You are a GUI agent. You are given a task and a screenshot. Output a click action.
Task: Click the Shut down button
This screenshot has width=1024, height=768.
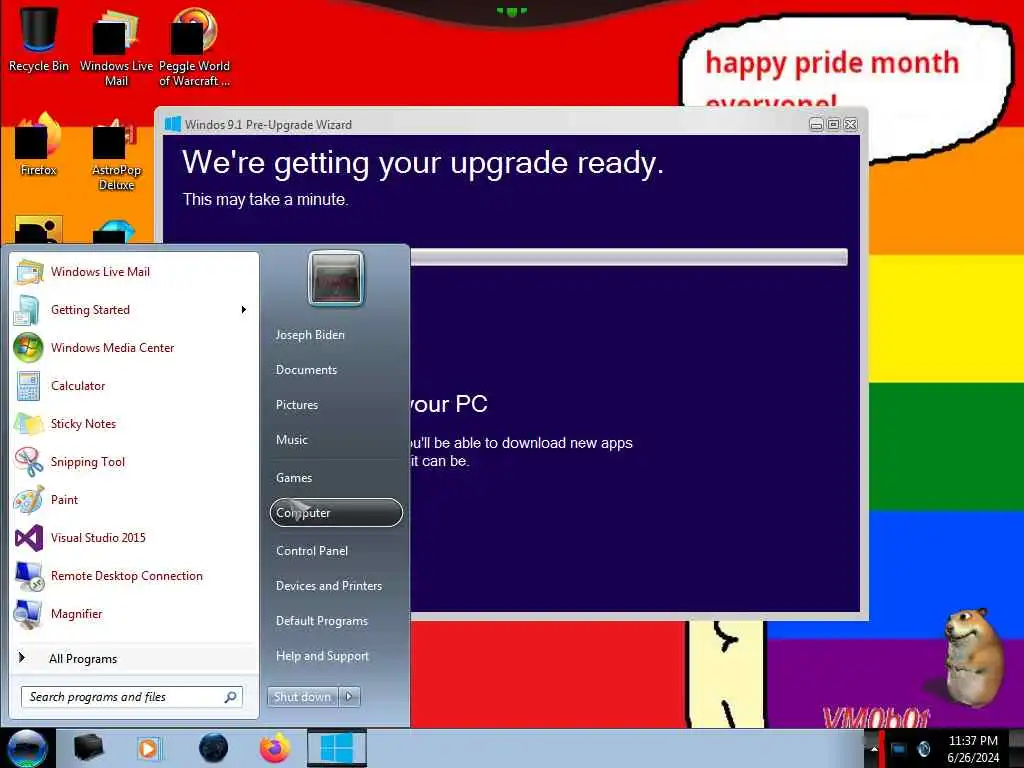tap(302, 697)
